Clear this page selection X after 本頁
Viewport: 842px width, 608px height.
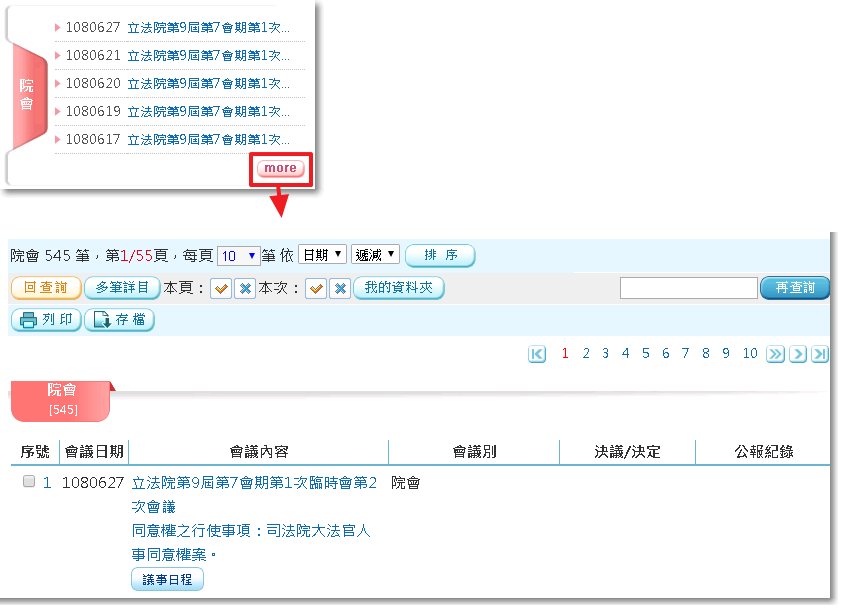tap(245, 289)
